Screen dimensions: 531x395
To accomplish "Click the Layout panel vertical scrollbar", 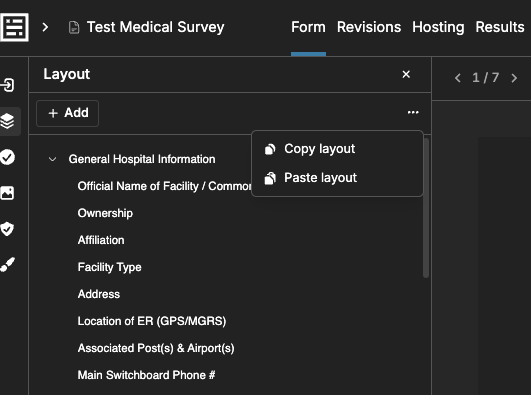I will (x=426, y=207).
